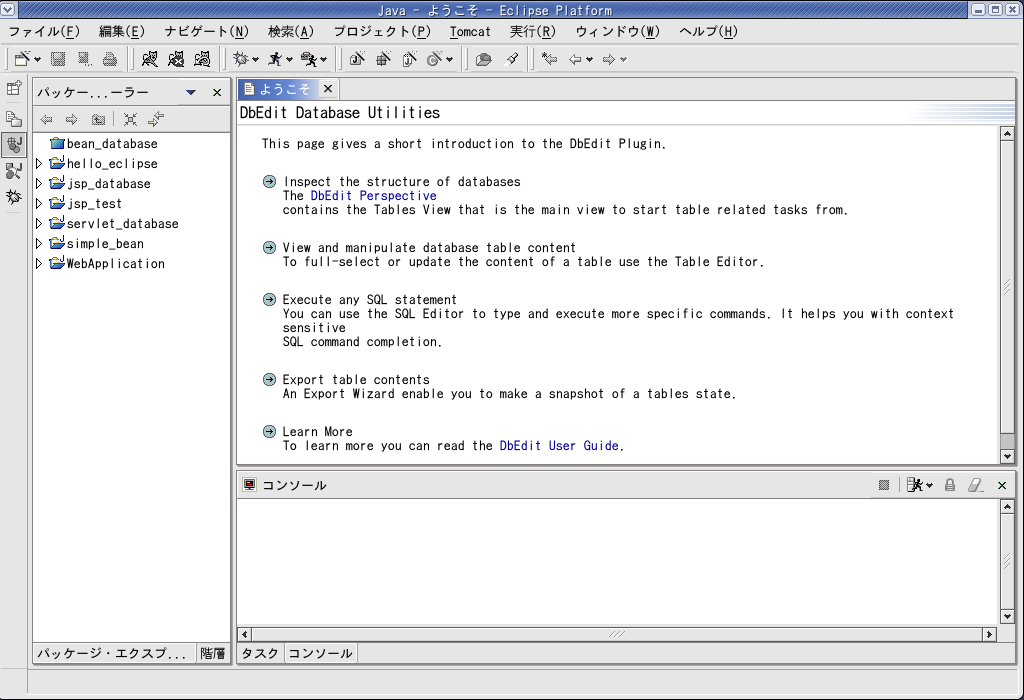Click the Open Perspective icon
Screen dimensions: 1024x700
[14, 88]
